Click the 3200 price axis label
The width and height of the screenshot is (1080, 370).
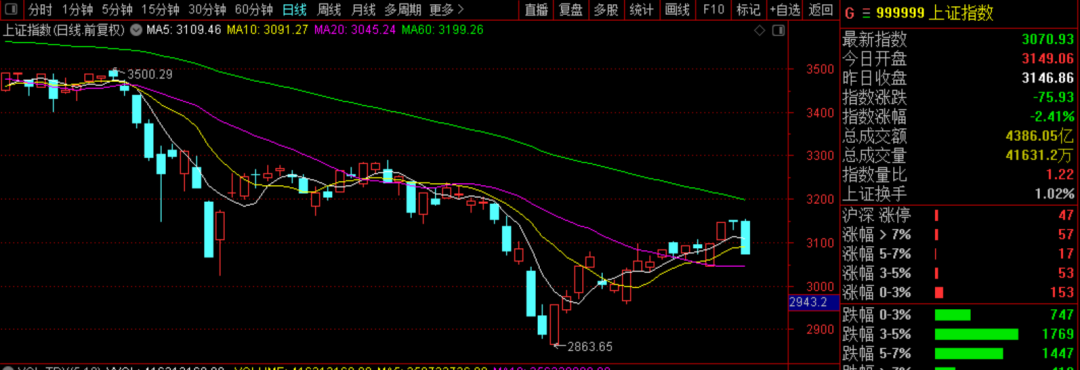[x=821, y=200]
